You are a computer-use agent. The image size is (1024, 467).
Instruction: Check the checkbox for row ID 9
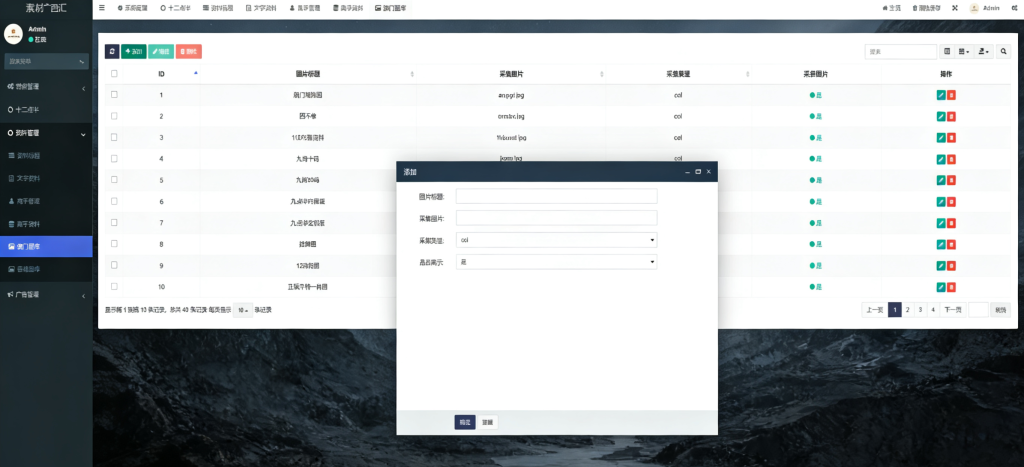point(114,265)
